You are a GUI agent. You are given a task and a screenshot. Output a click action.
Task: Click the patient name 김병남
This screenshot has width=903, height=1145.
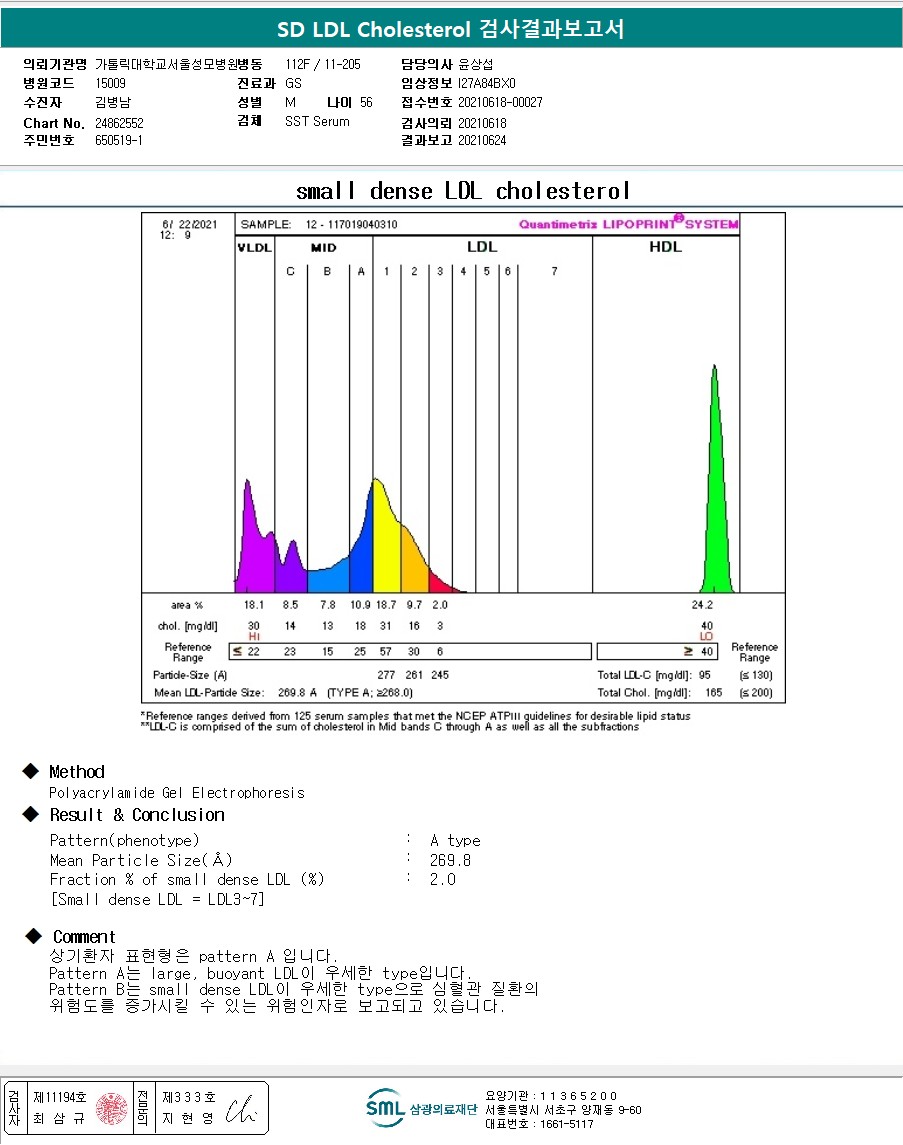tap(112, 102)
